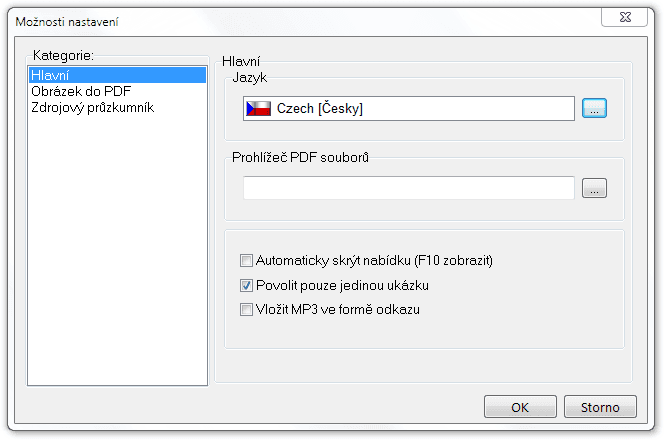
Task: Focus the Prohlížeč PDF souborů text field
Action: point(409,188)
